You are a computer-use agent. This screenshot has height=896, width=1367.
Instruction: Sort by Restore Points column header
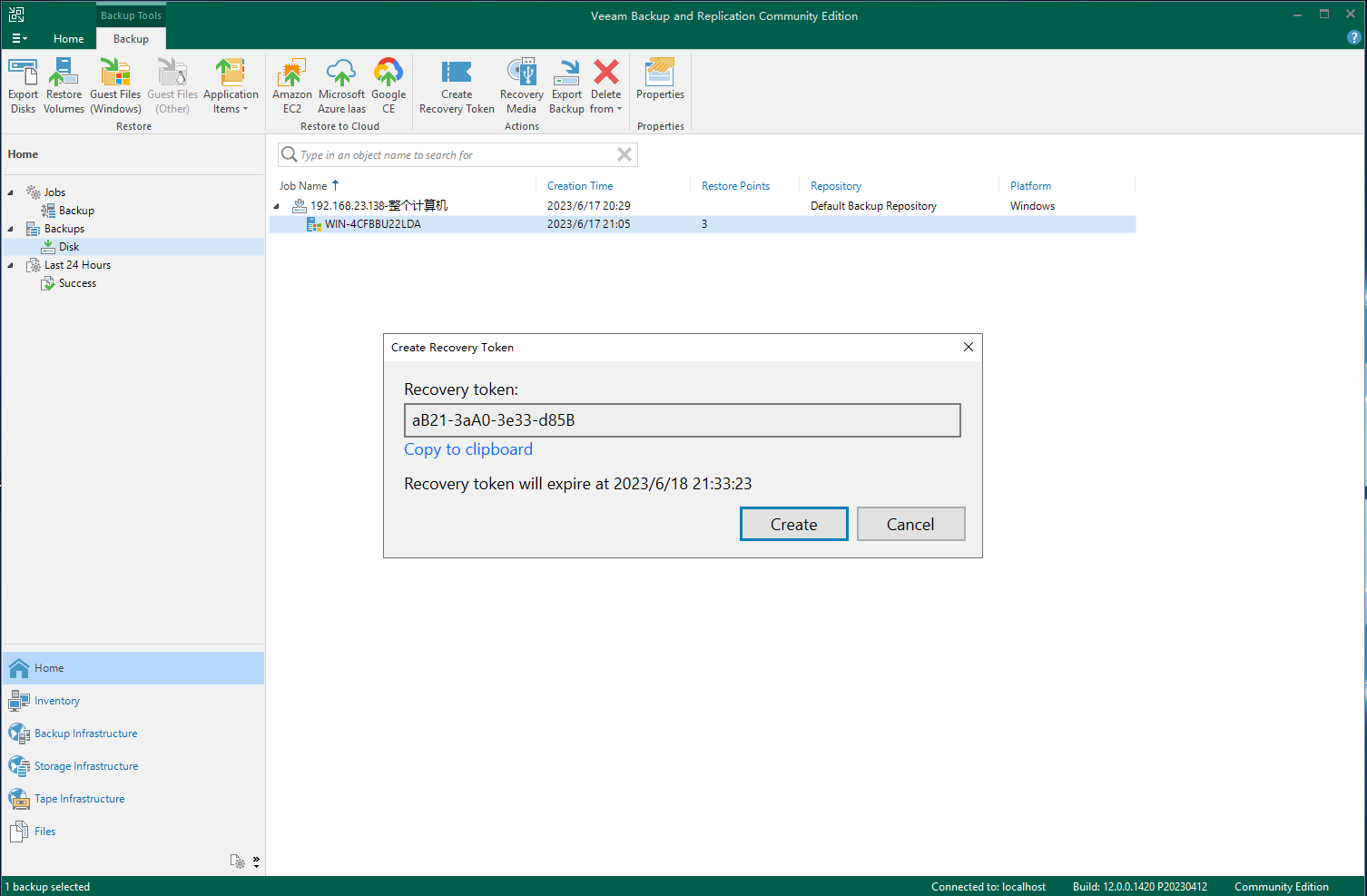tap(735, 186)
